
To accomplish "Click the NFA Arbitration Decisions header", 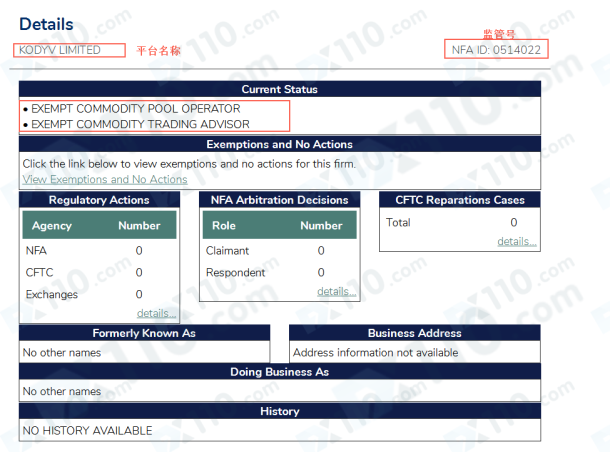I will pyautogui.click(x=280, y=200).
